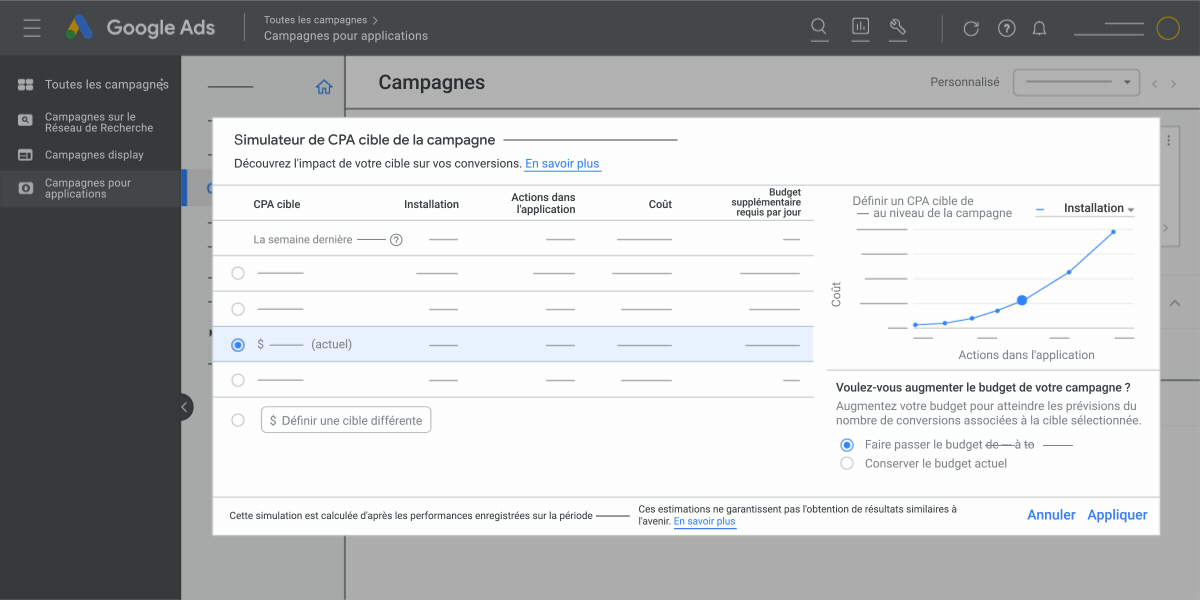Screen dimensions: 1200x600
Task: Click the Campagnes pour applications icon
Action: click(26, 187)
